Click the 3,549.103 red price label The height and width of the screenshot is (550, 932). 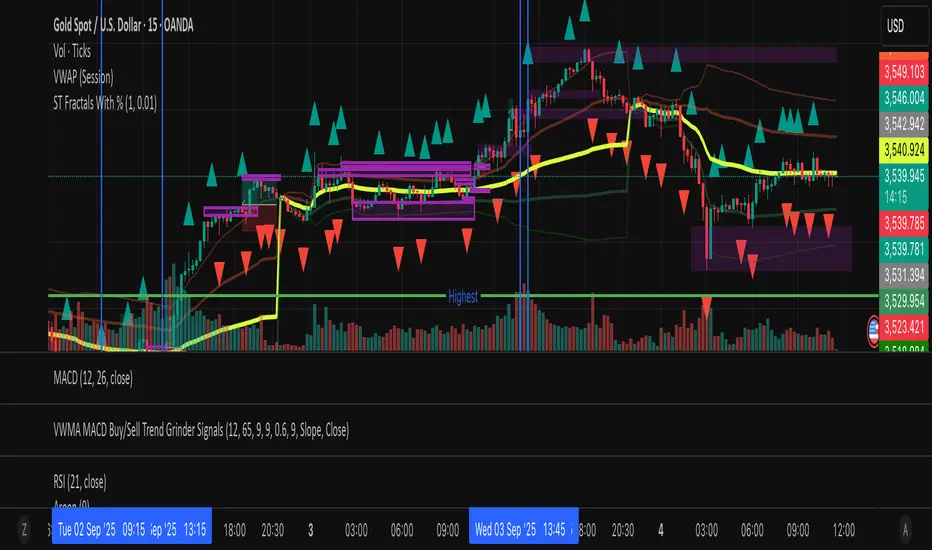[x=903, y=72]
